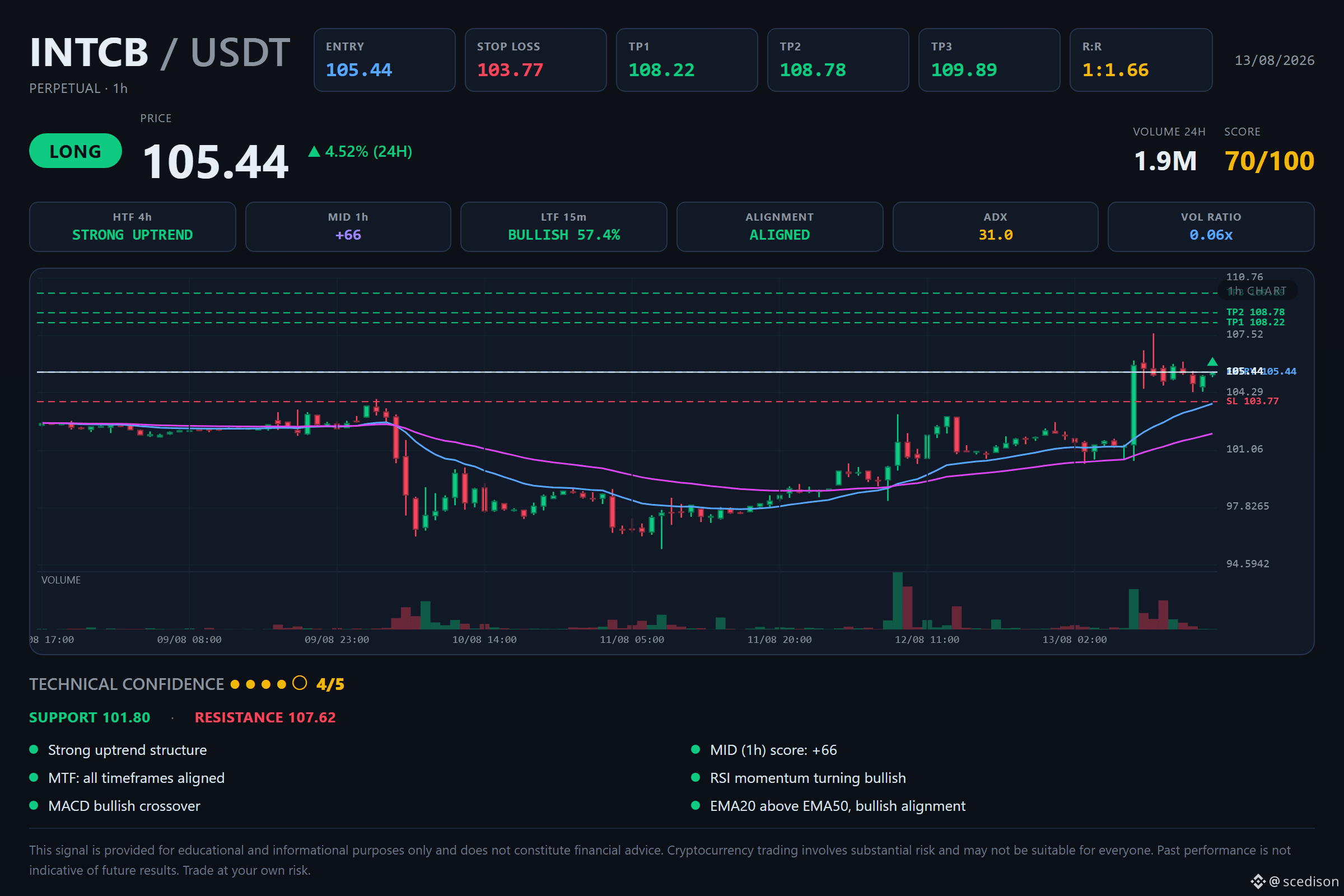
Task: Click the green 24H change up-arrow
Action: click(x=314, y=151)
